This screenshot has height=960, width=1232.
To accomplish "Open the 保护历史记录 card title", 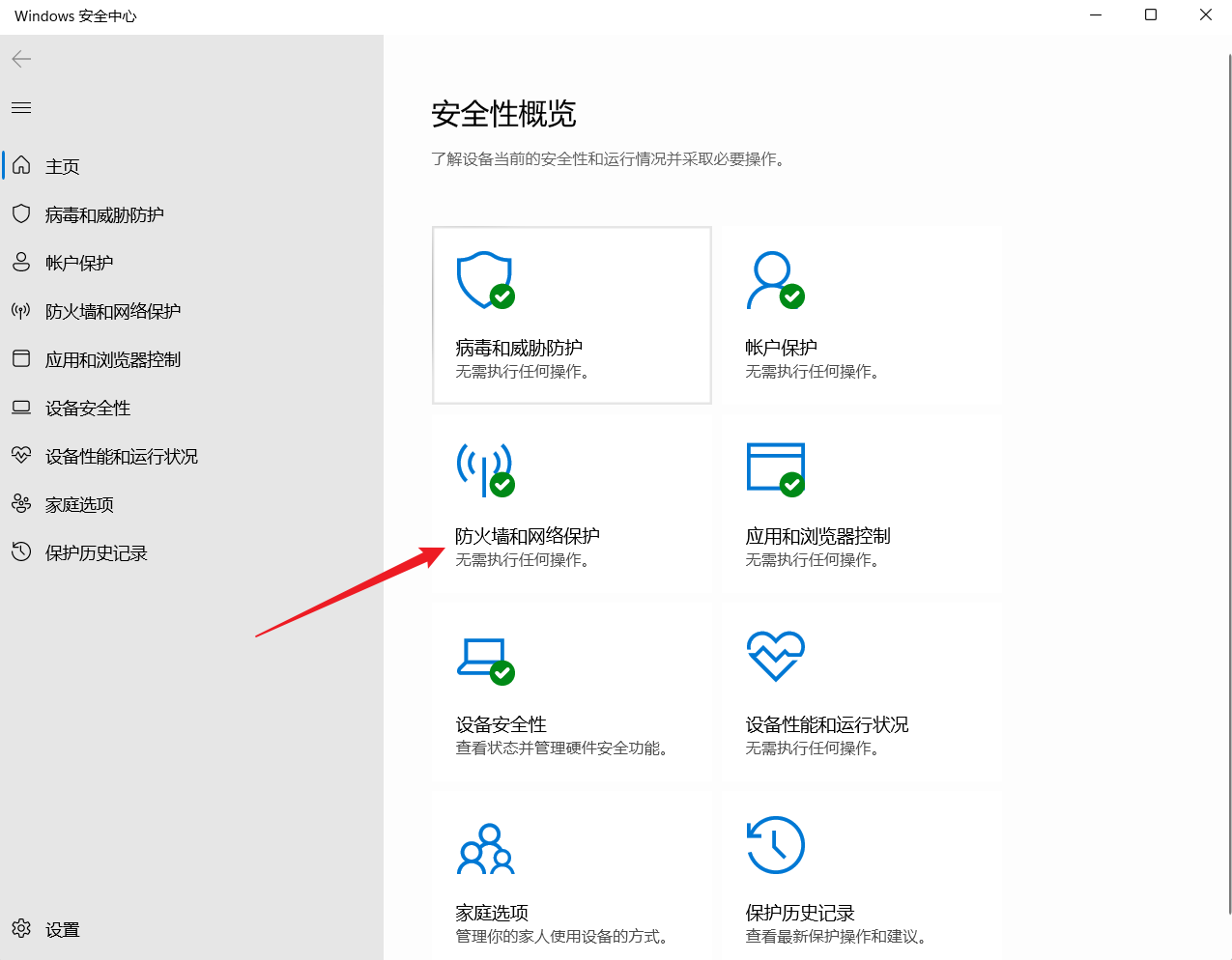I will (x=800, y=913).
